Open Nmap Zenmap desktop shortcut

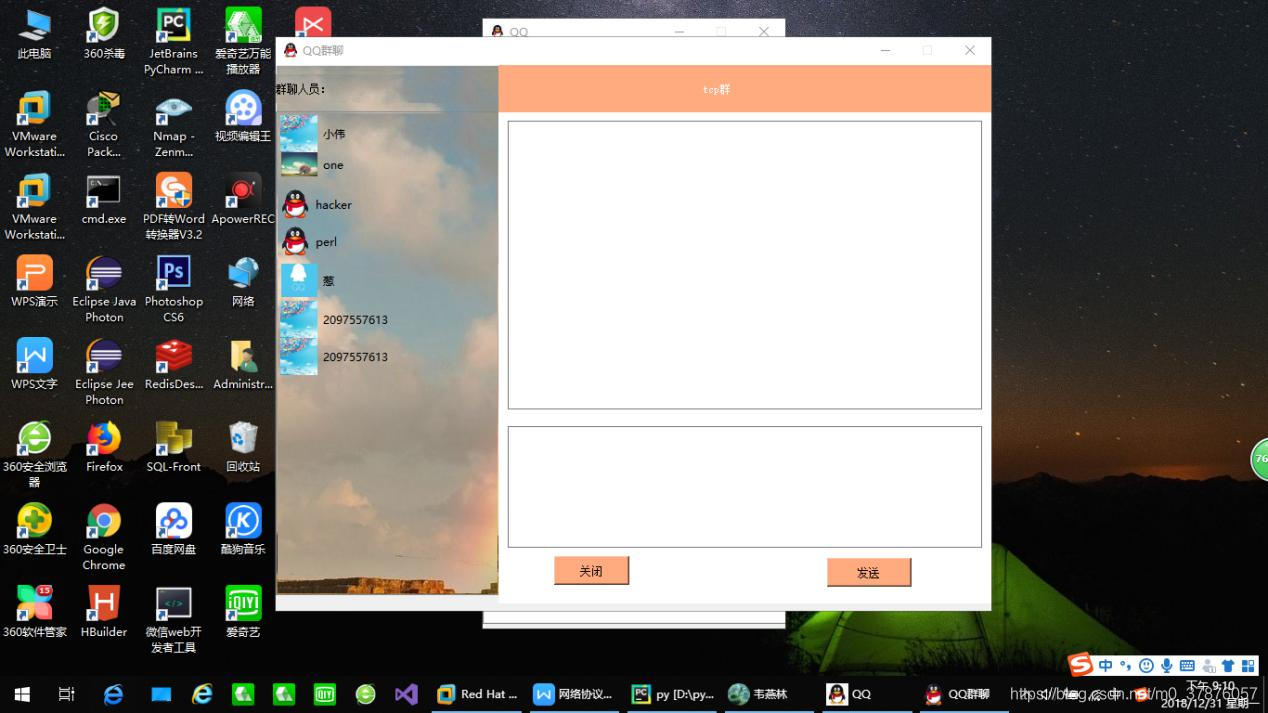pos(174,124)
